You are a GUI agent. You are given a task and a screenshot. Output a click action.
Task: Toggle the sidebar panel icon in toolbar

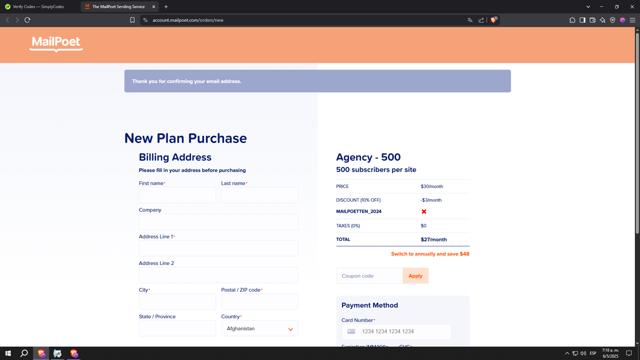(582, 20)
